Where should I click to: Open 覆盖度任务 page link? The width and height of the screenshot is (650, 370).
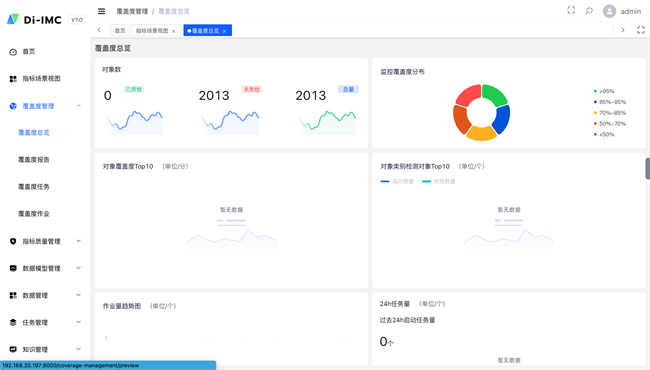34,187
